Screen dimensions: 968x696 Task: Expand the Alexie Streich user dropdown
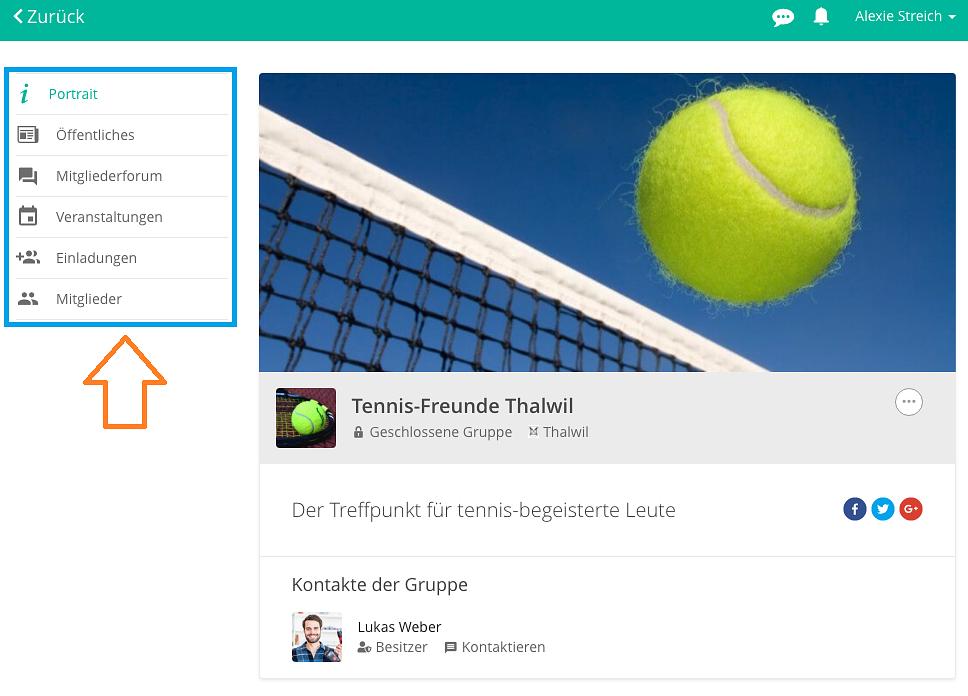click(905, 16)
